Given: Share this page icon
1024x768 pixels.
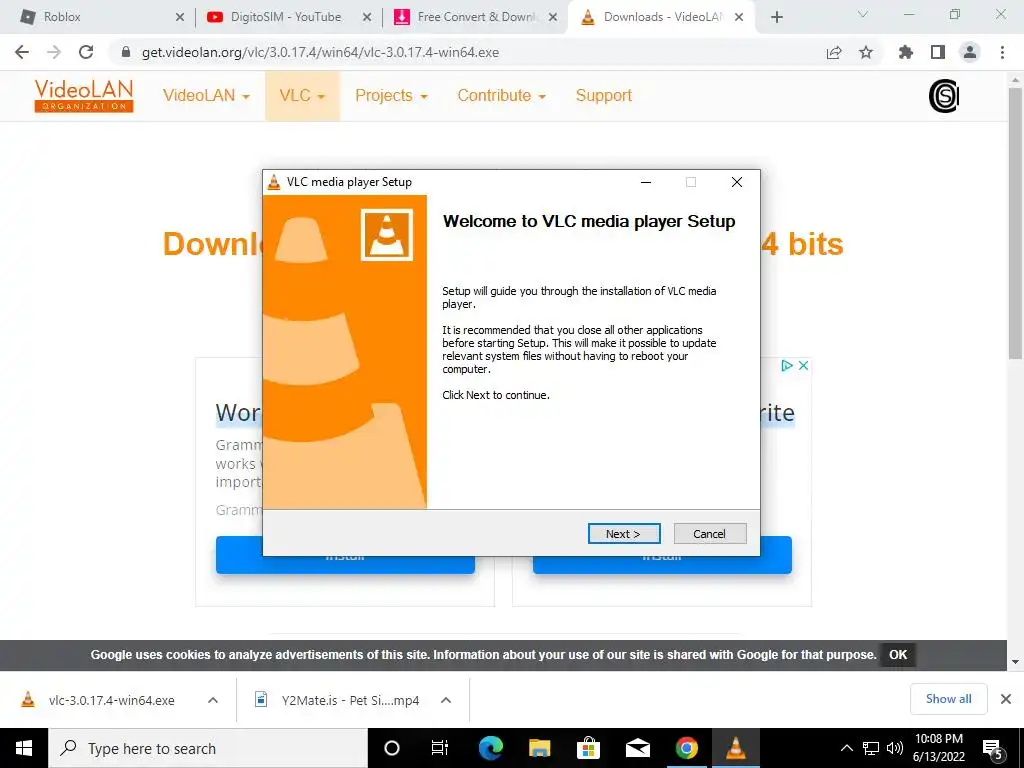Looking at the screenshot, I should [834, 52].
